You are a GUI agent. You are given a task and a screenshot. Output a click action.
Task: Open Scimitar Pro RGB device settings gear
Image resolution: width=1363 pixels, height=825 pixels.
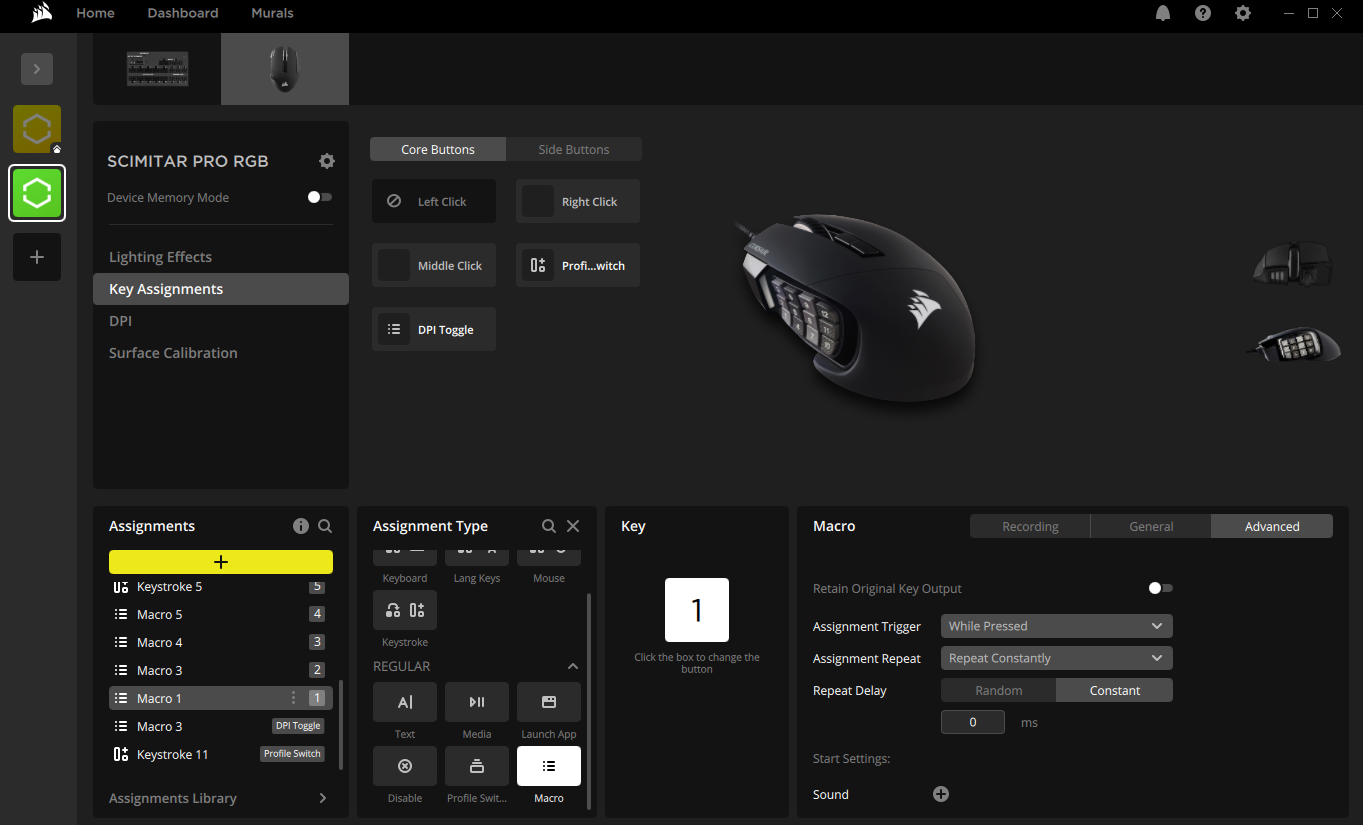327,161
